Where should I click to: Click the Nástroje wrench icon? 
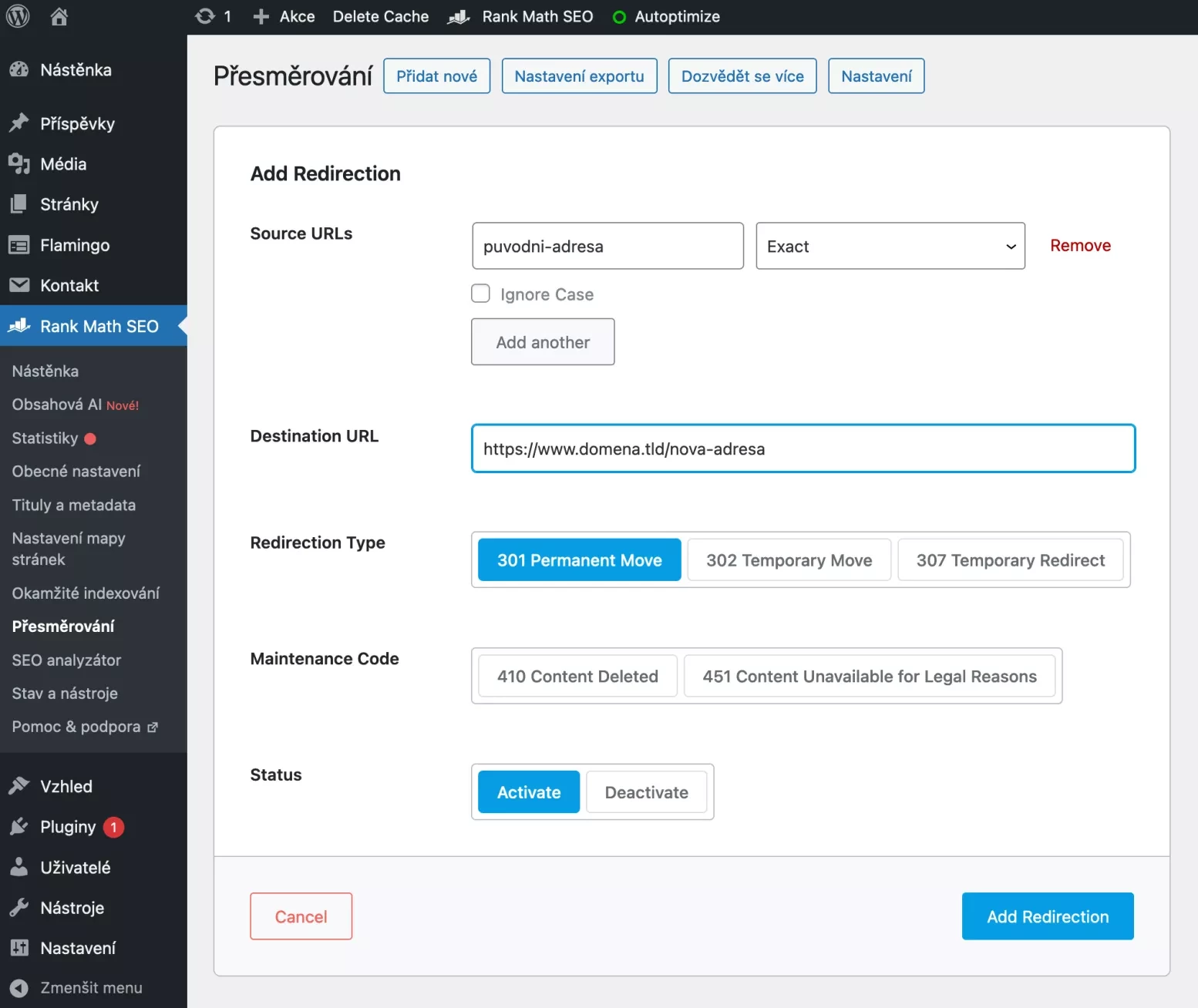pyautogui.click(x=19, y=908)
